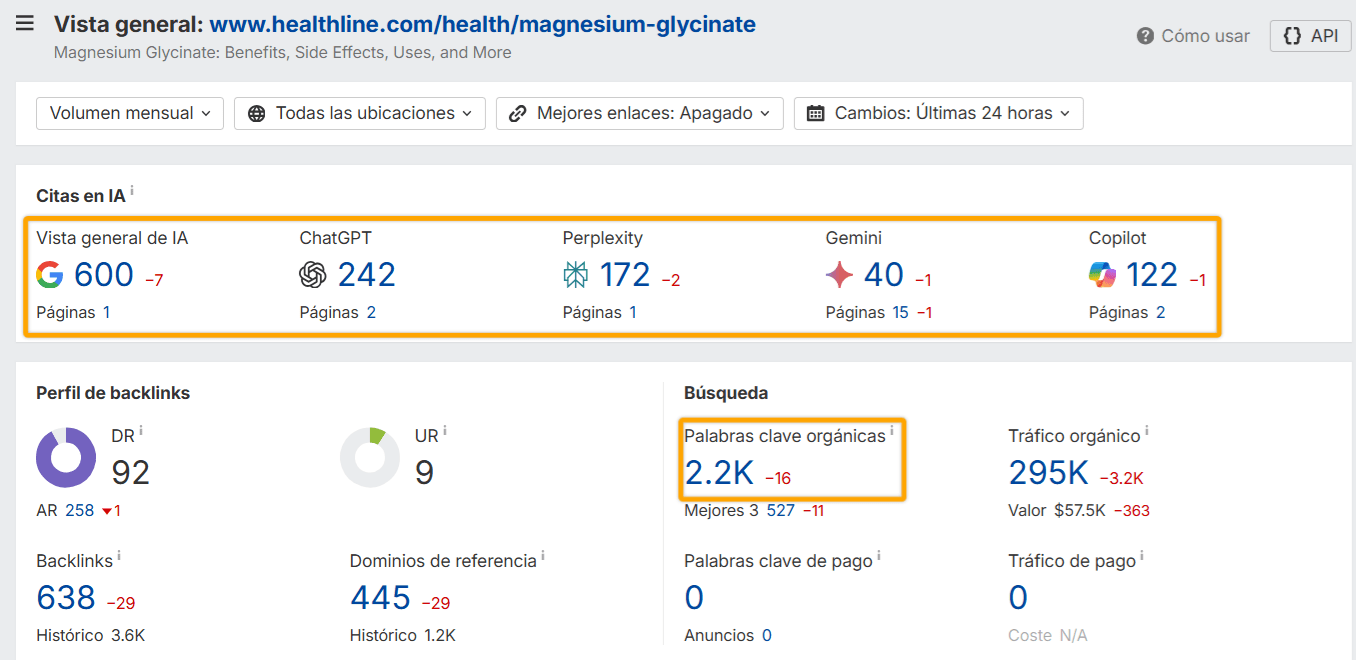This screenshot has width=1356, height=660.
Task: Expand the Todas las ubicaciones dropdown
Action: point(359,113)
